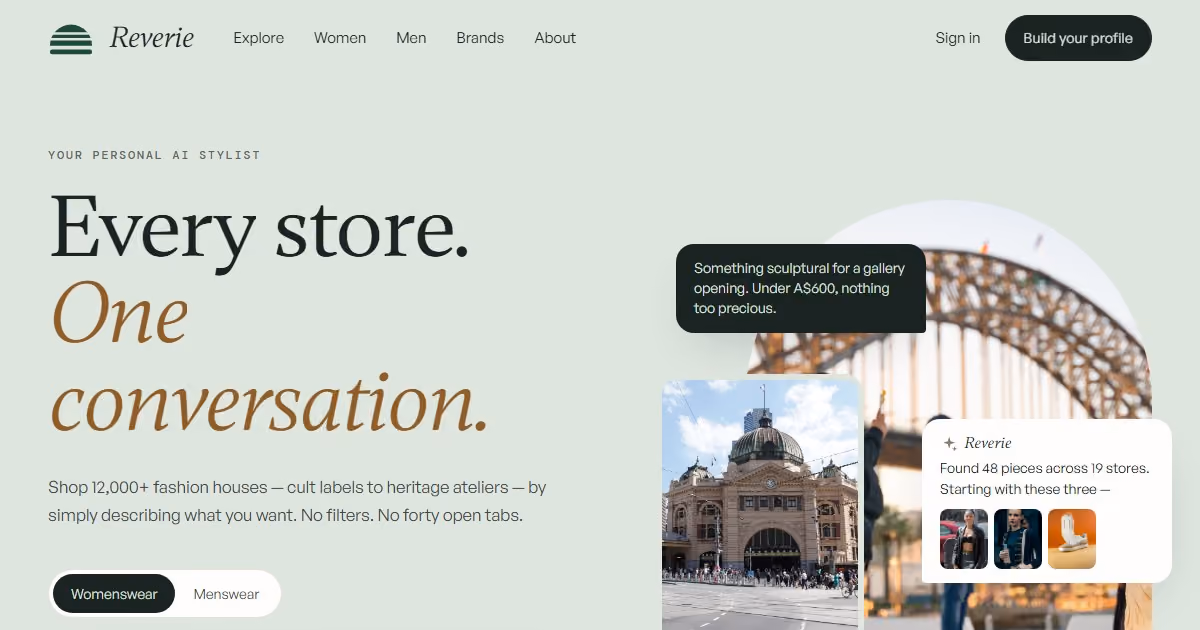
Task: Select the Womenswear toggle option
Action: [x=114, y=594]
